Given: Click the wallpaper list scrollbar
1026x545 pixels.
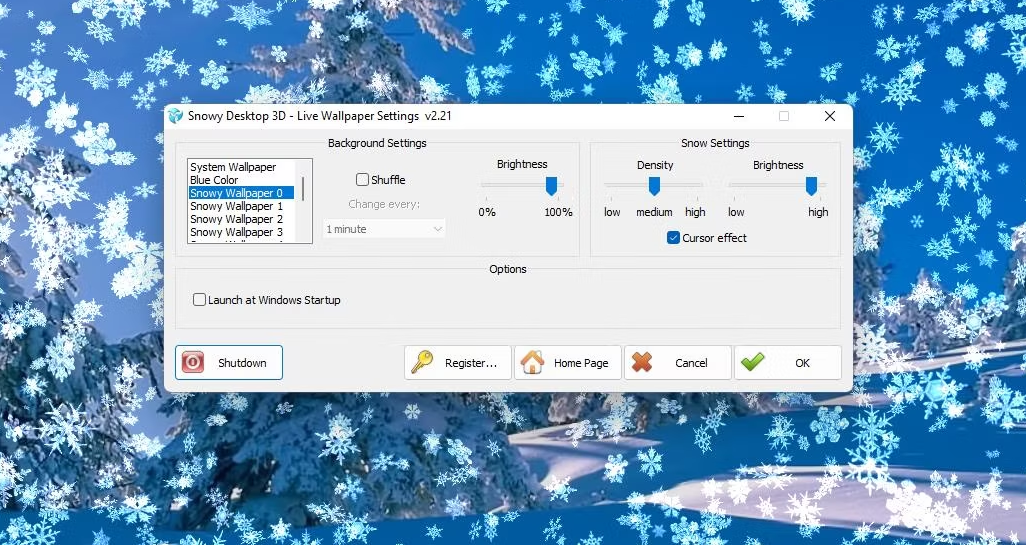Looking at the screenshot, I should click(x=303, y=188).
